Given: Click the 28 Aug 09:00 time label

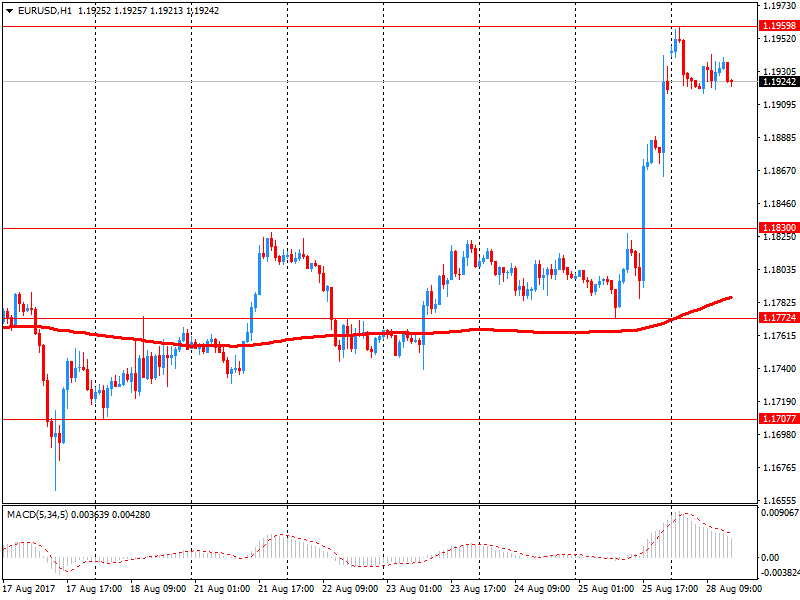Looking at the screenshot, I should 734,589.
